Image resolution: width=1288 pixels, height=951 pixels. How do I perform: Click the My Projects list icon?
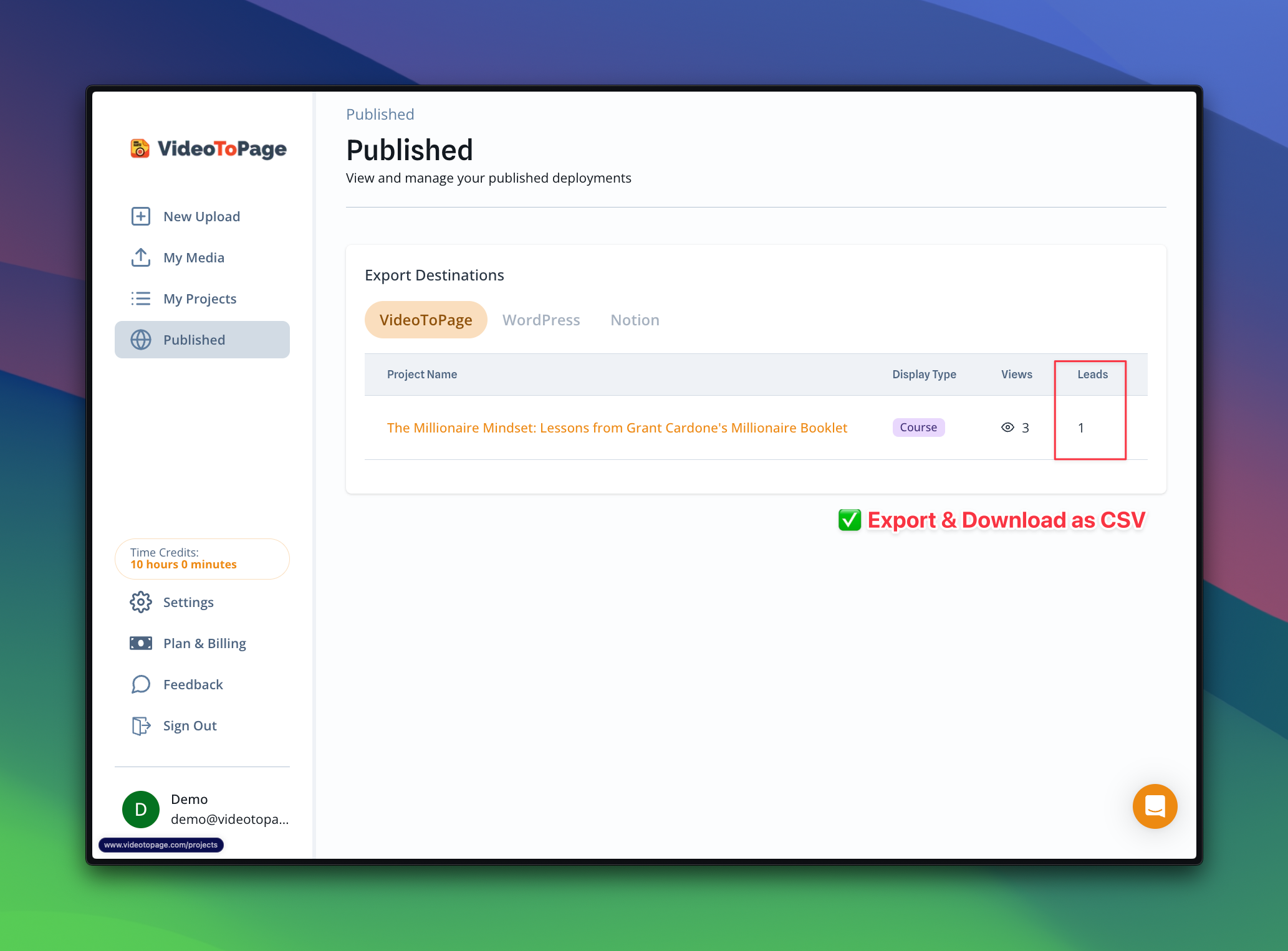[x=141, y=299]
